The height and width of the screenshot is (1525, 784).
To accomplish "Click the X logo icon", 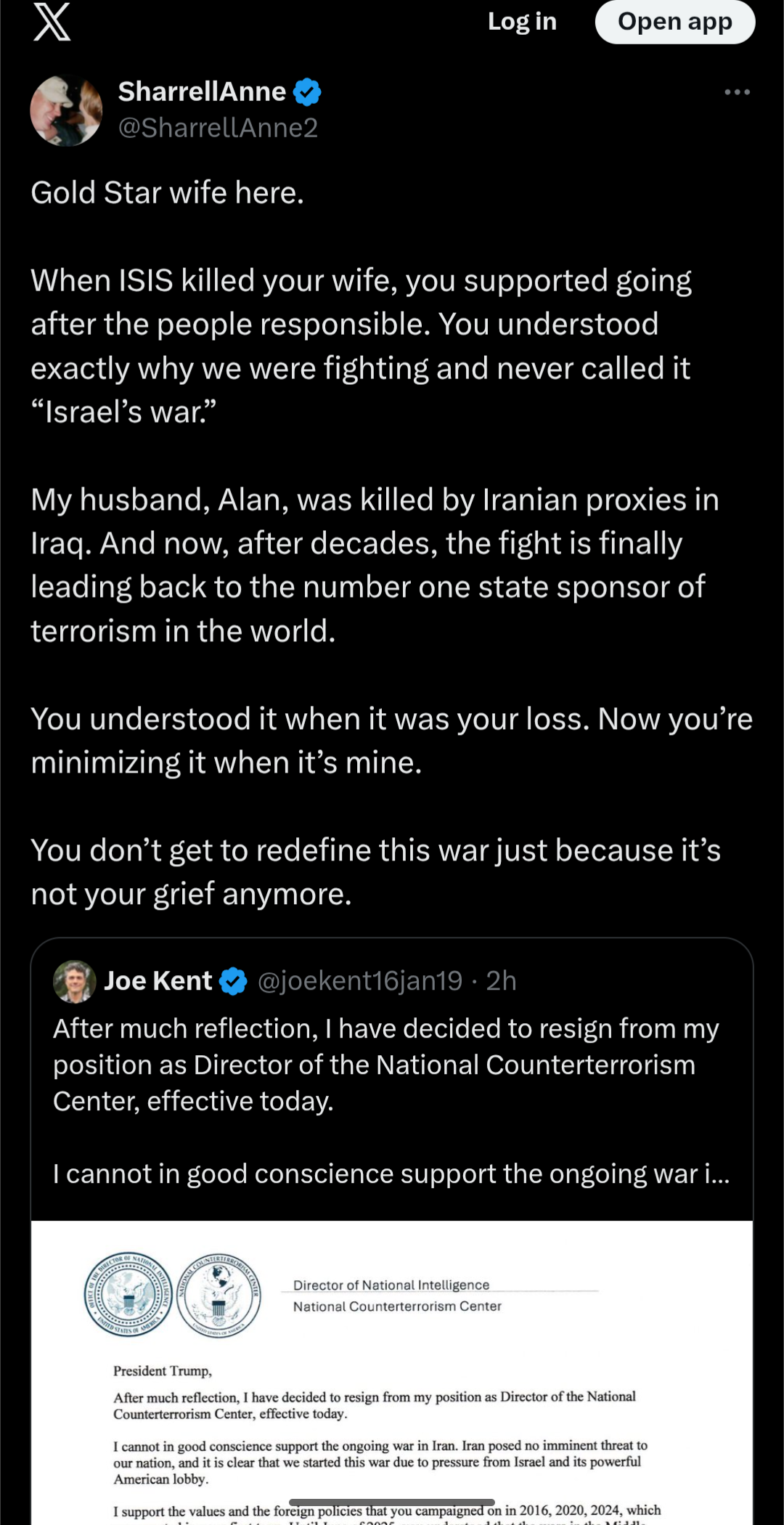I will (x=52, y=22).
